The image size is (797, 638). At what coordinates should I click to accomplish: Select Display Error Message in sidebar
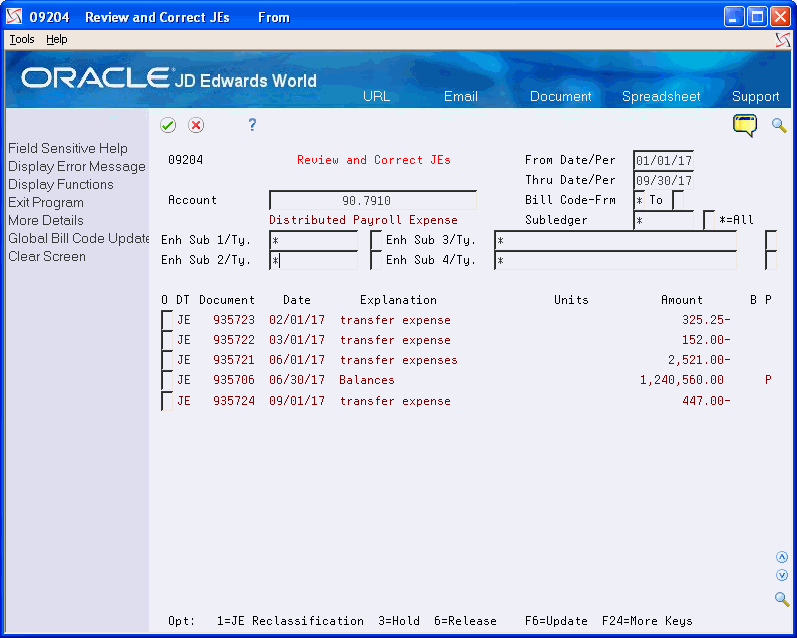pos(77,166)
